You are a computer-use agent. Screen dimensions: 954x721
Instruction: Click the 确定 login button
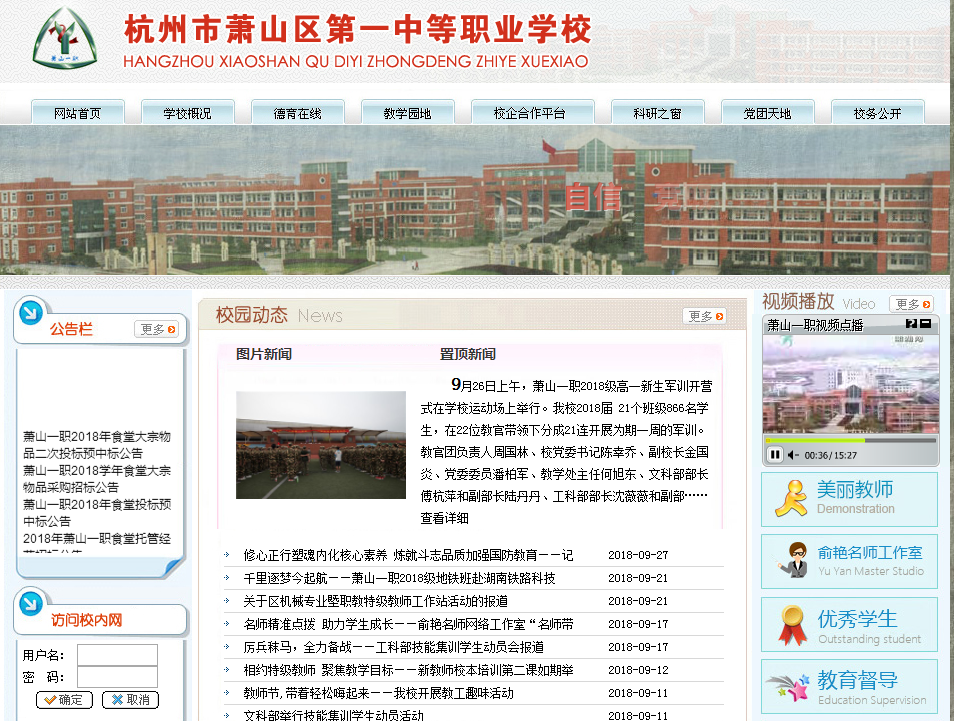tap(64, 700)
